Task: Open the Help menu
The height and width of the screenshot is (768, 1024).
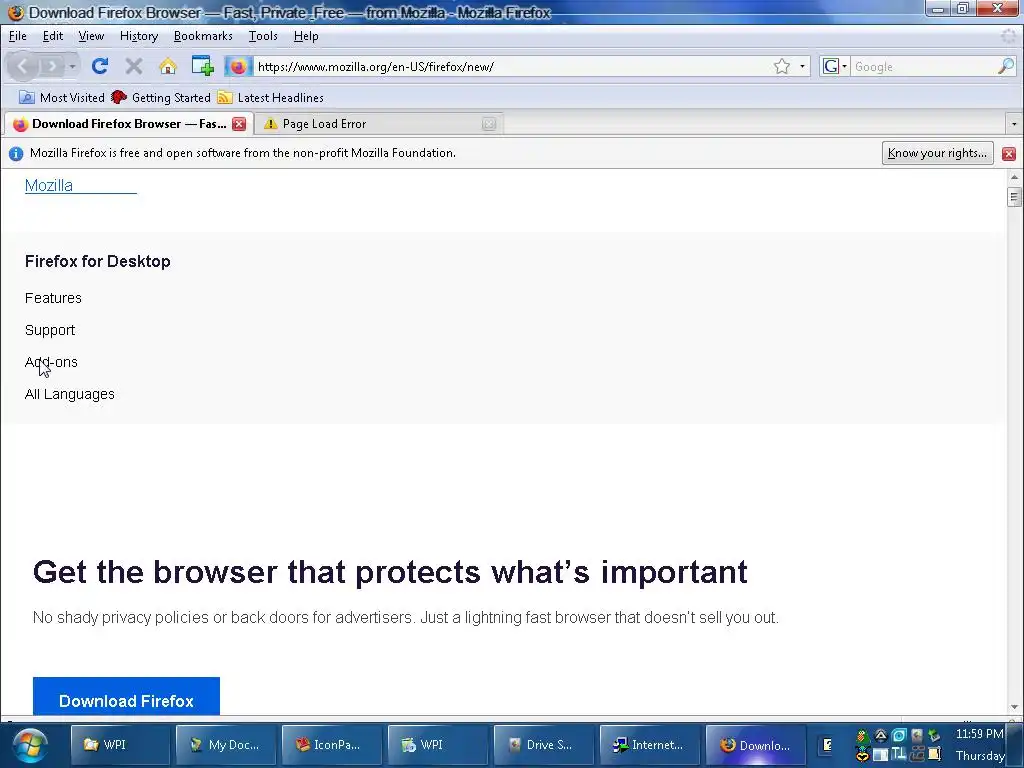Action: [x=306, y=36]
